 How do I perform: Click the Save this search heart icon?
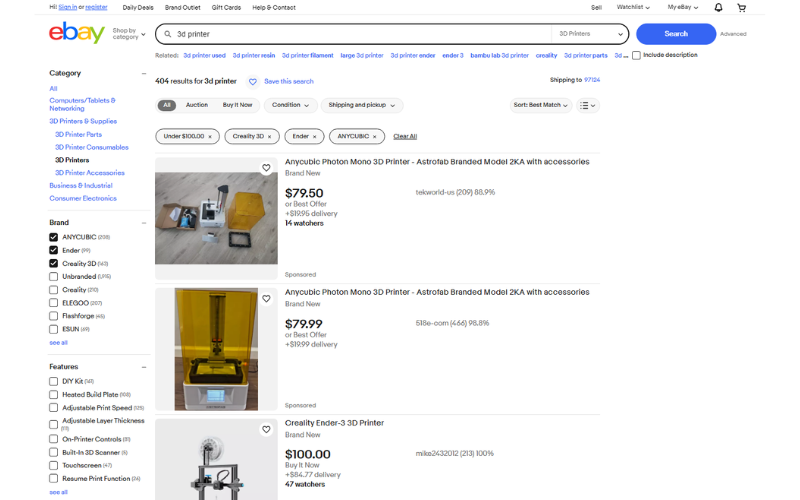click(x=253, y=82)
